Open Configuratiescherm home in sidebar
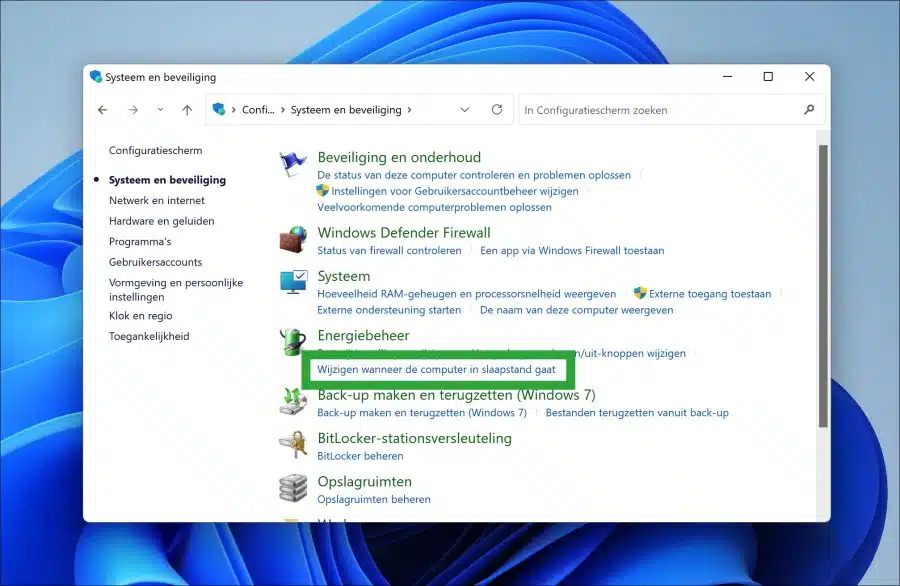The image size is (900, 586). 156,150
